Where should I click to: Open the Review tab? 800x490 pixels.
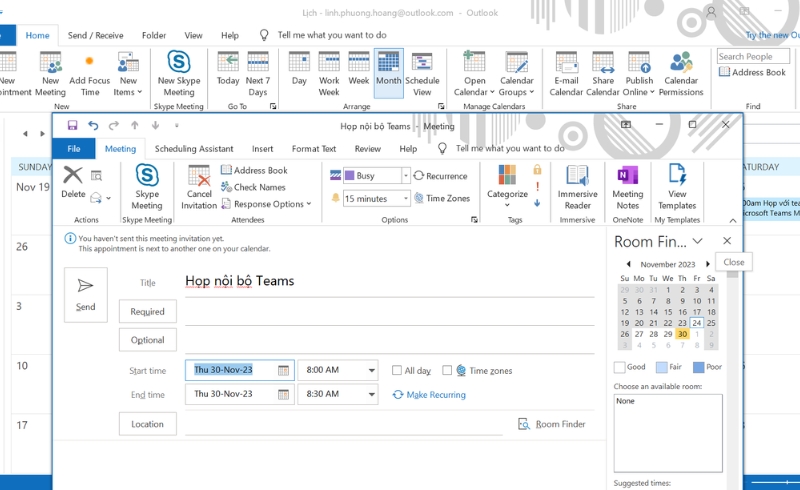coord(367,149)
